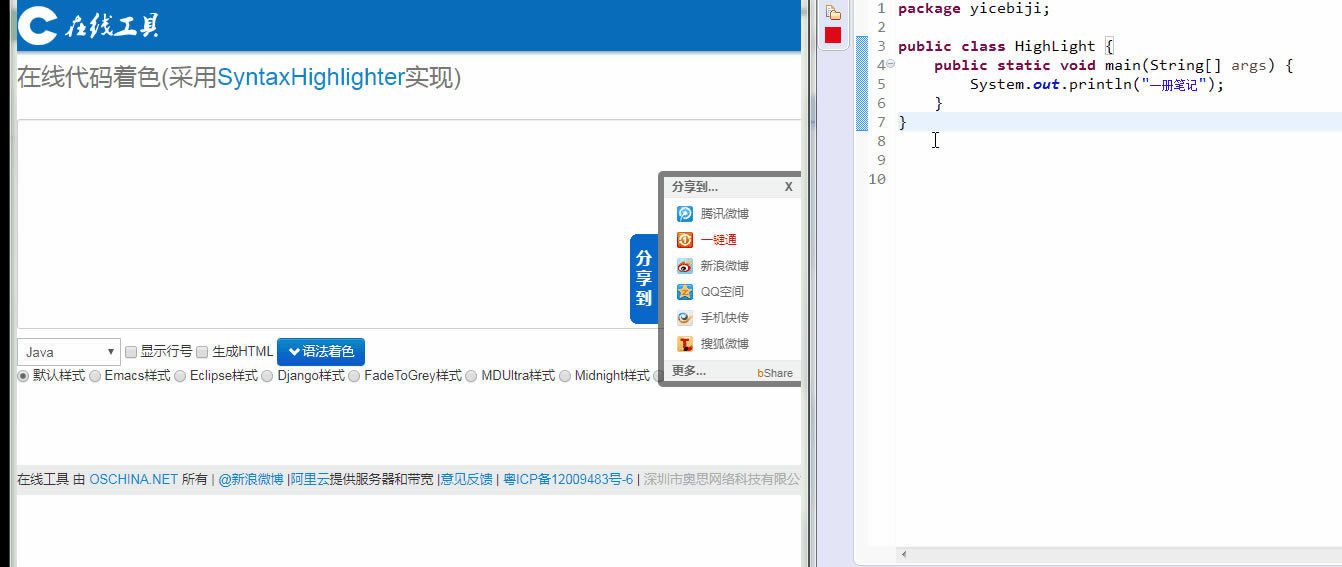Click the 语法着色 button
Image resolution: width=1342 pixels, height=567 pixels.
(x=321, y=352)
